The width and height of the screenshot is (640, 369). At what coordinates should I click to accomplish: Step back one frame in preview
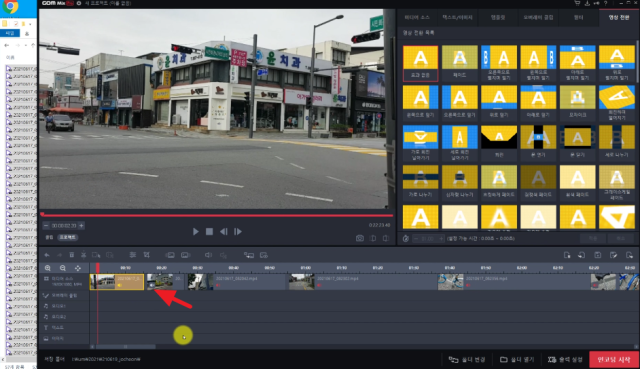click(223, 231)
